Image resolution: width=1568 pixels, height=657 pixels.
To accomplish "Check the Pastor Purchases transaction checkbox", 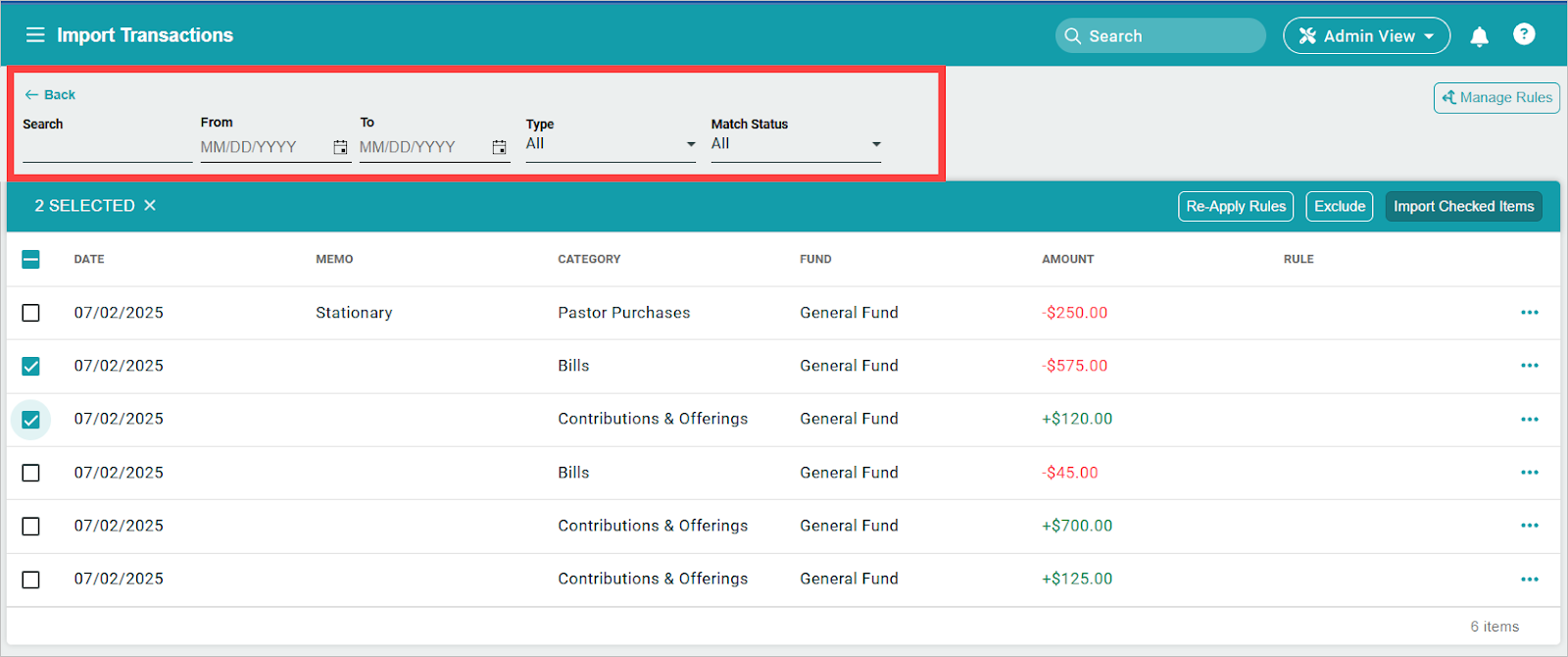I will 31,313.
